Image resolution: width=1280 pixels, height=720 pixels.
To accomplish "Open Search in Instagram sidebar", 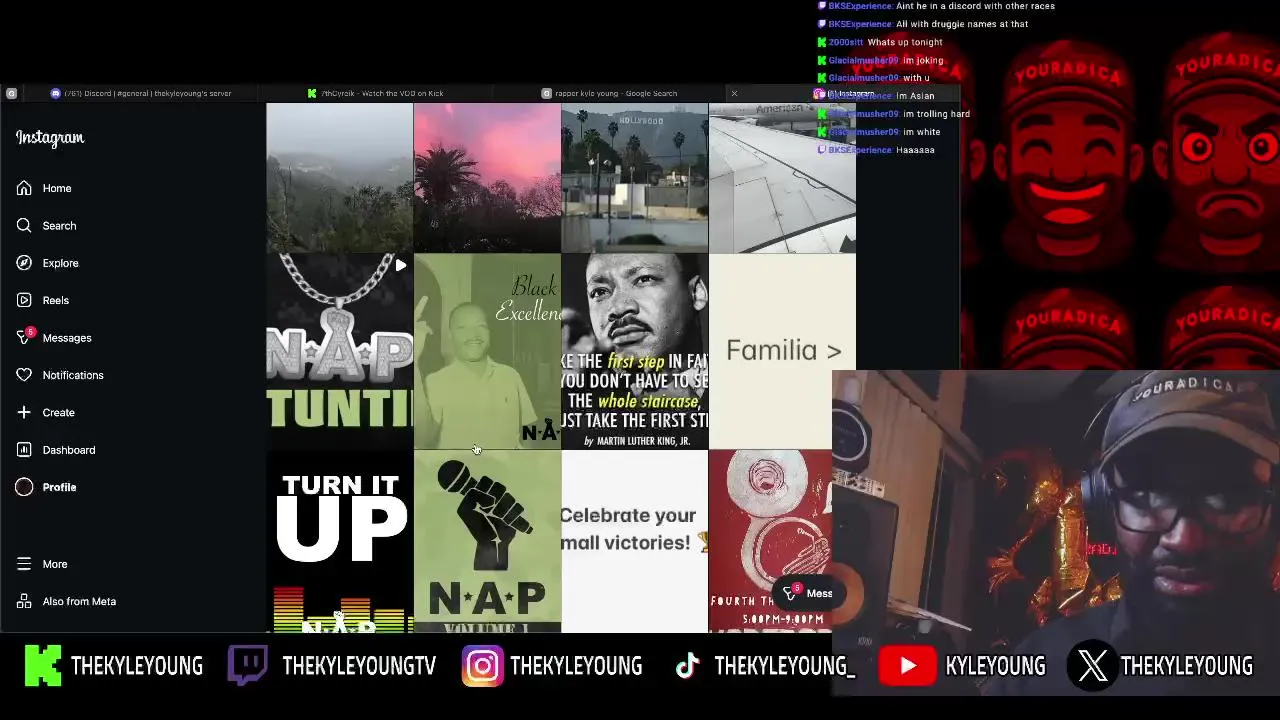I will (x=59, y=225).
